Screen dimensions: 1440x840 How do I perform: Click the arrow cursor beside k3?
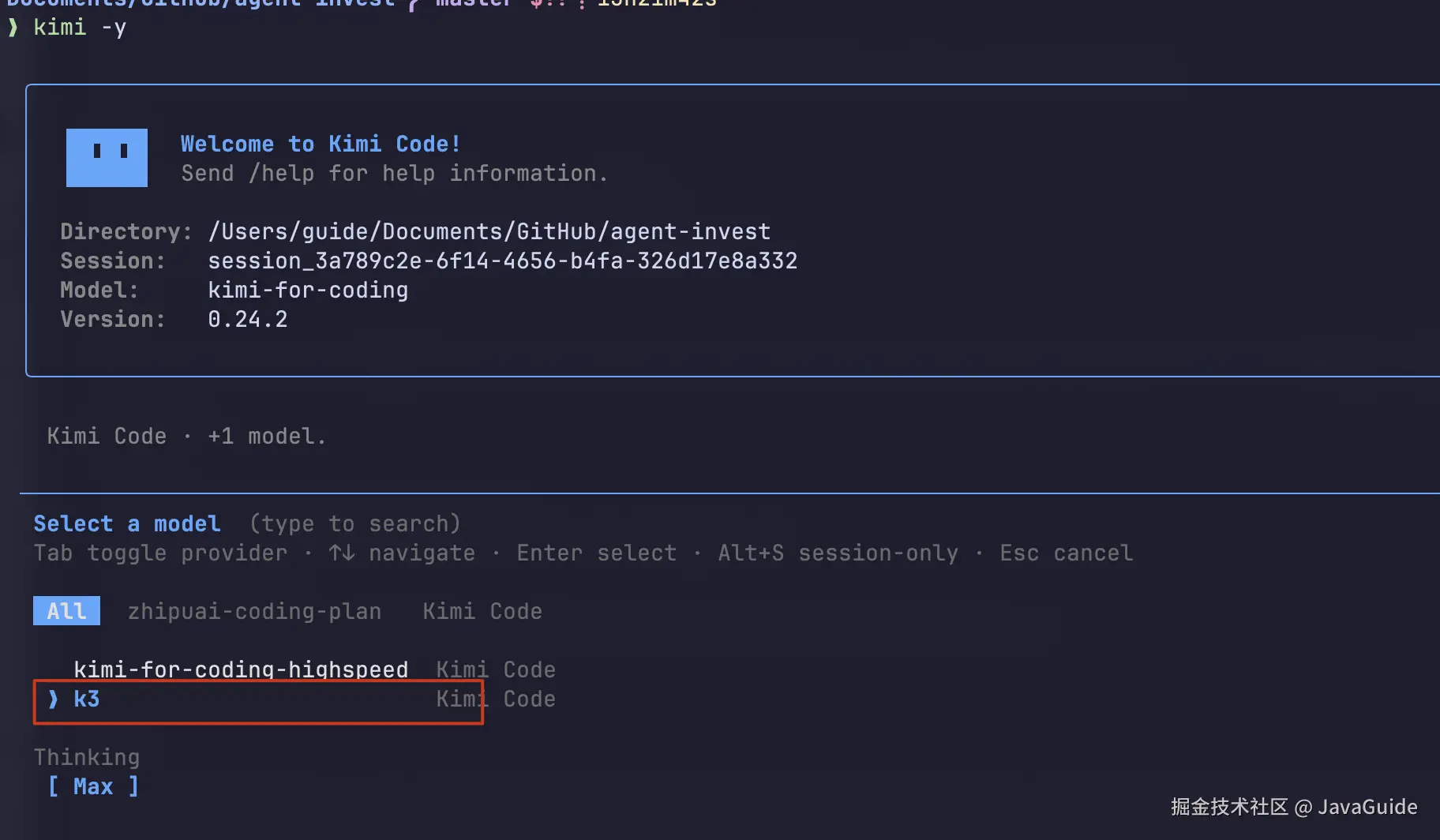point(53,699)
